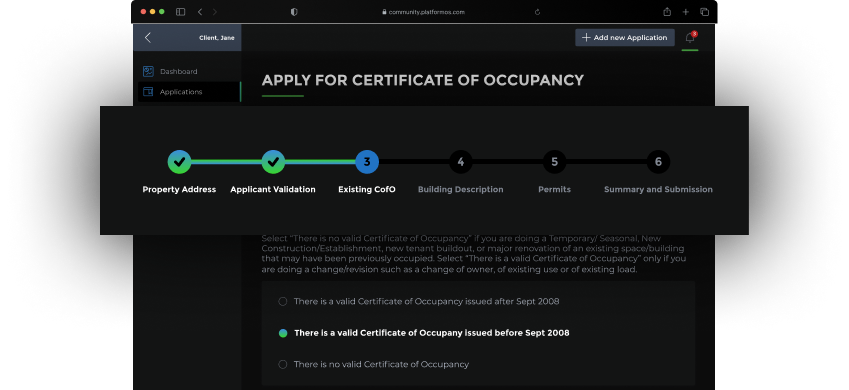This screenshot has width=849, height=390.
Task: Click Add new Application button
Action: click(625, 37)
